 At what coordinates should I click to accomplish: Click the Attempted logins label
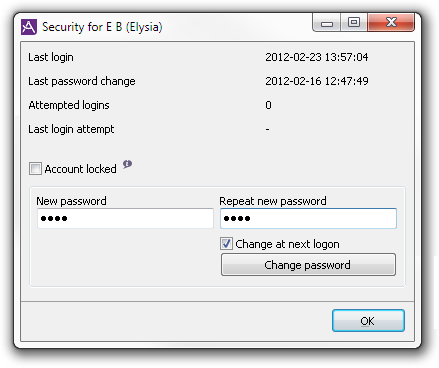(69, 105)
